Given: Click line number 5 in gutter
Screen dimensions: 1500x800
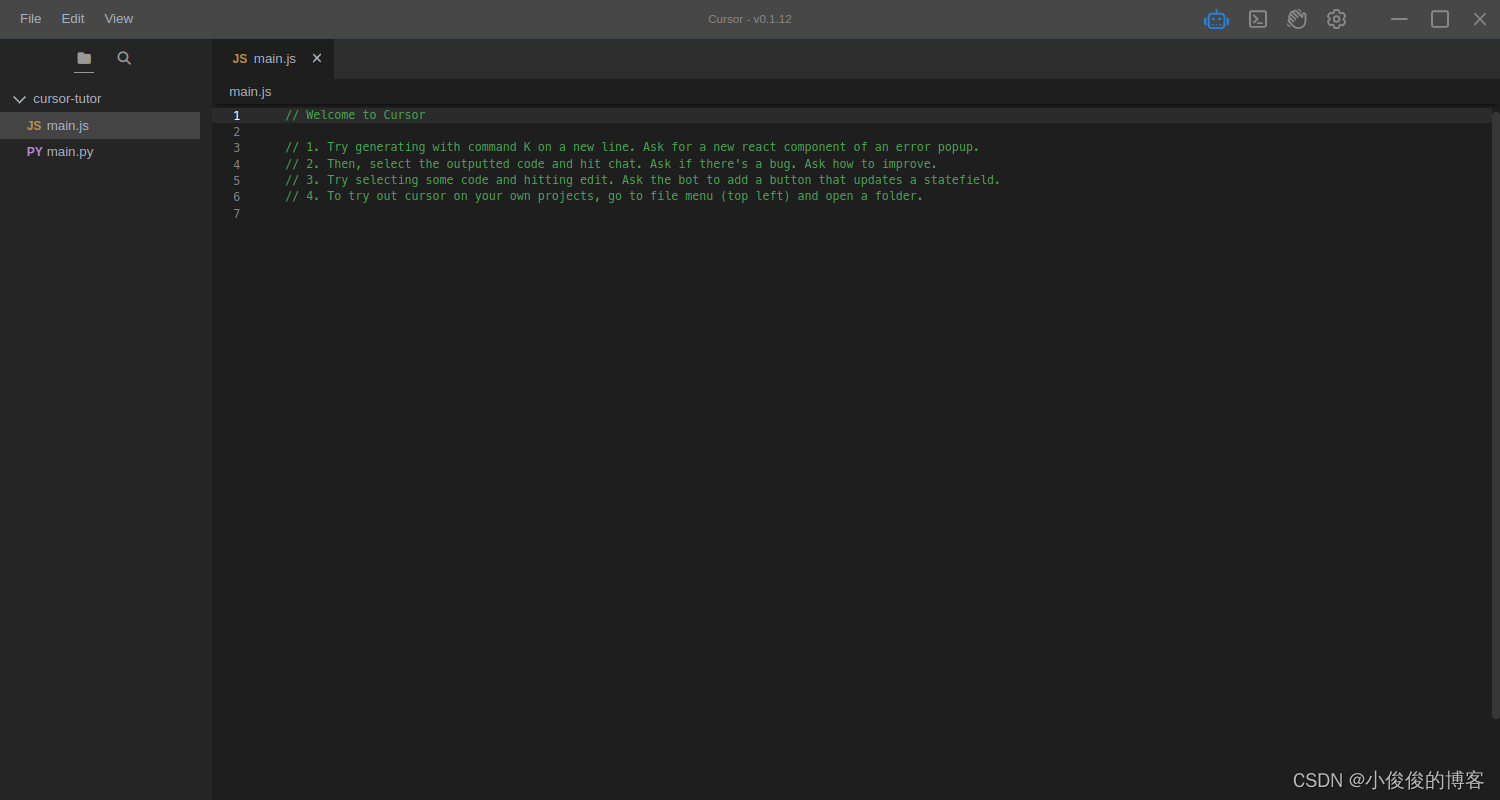Looking at the screenshot, I should point(237,181).
